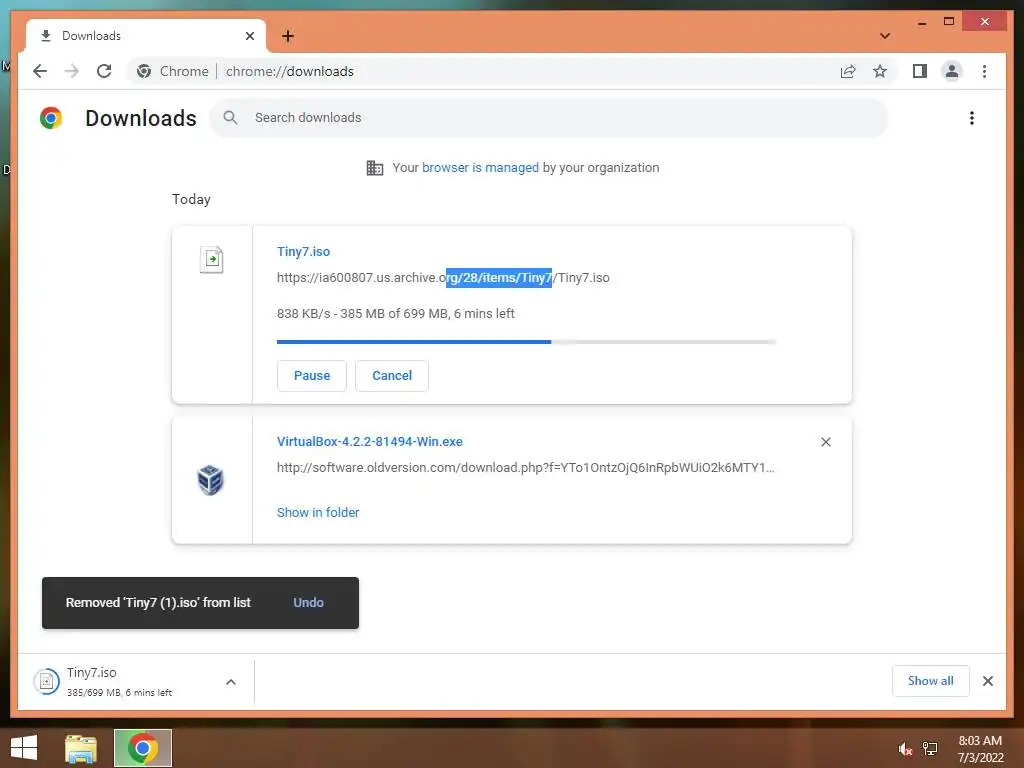
Task: Click the Tiny7.iso download progress bar
Action: [x=526, y=342]
